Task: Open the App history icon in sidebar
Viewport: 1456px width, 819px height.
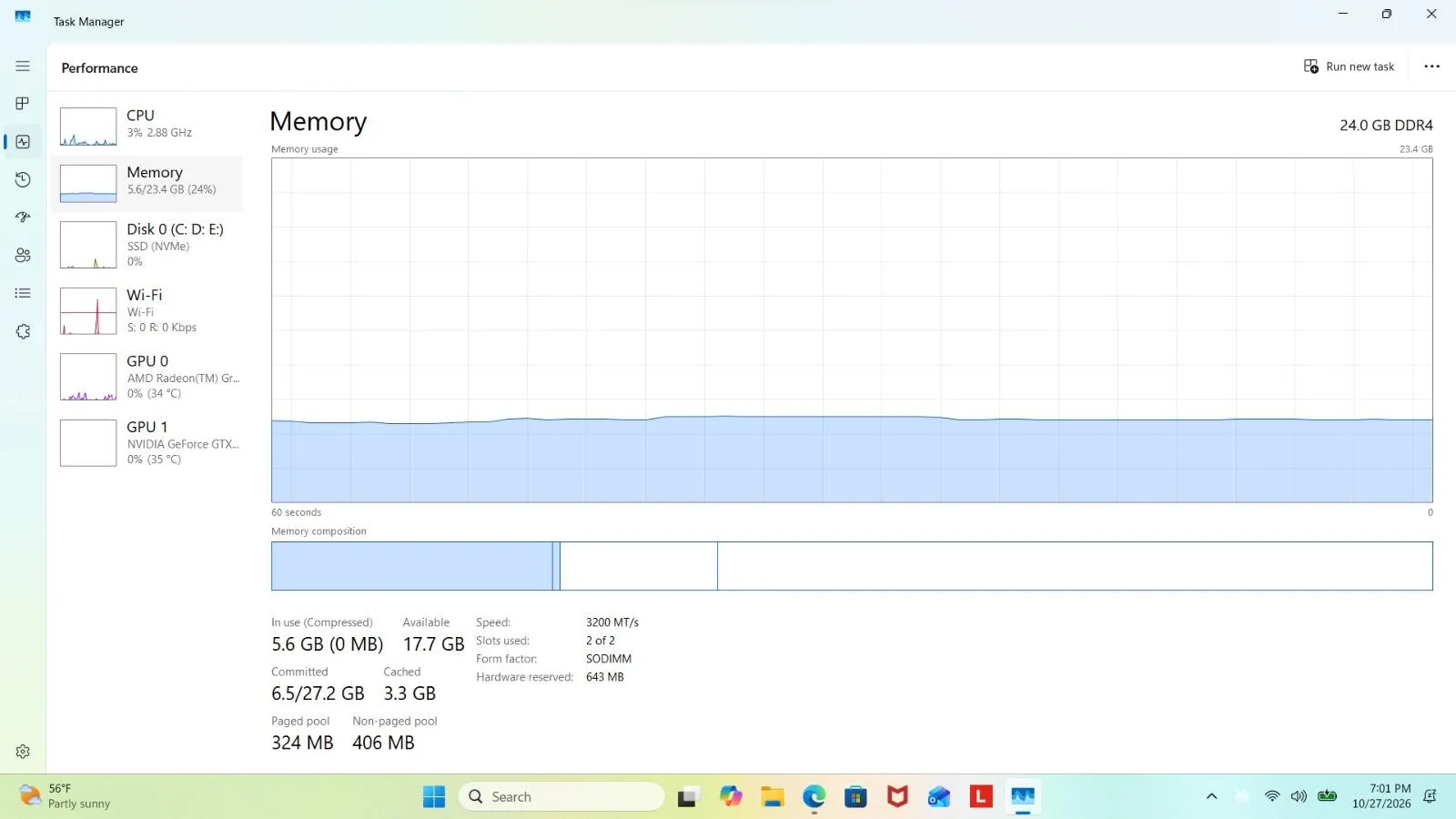Action: (23, 180)
